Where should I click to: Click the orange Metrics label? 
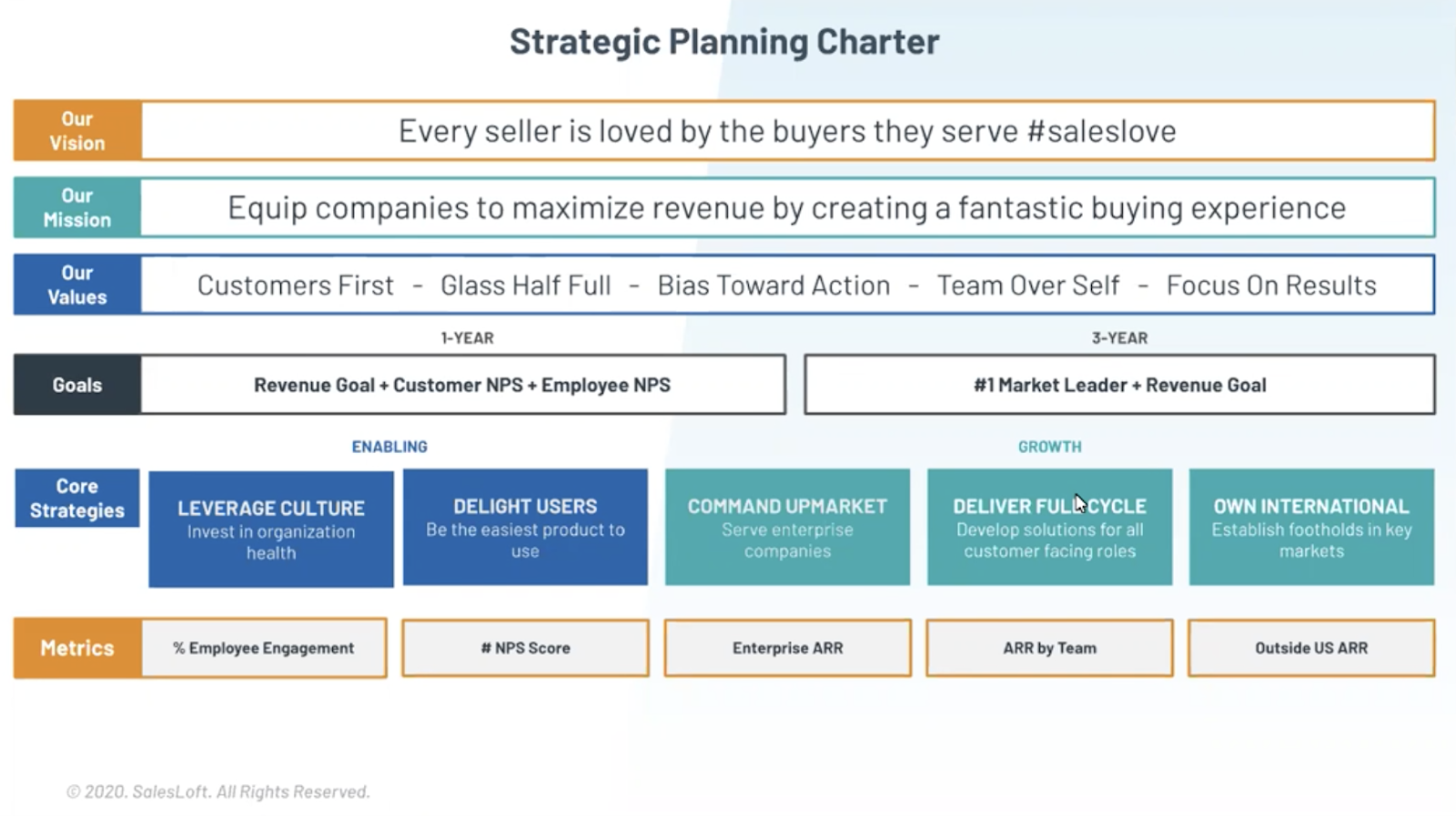[x=77, y=648]
